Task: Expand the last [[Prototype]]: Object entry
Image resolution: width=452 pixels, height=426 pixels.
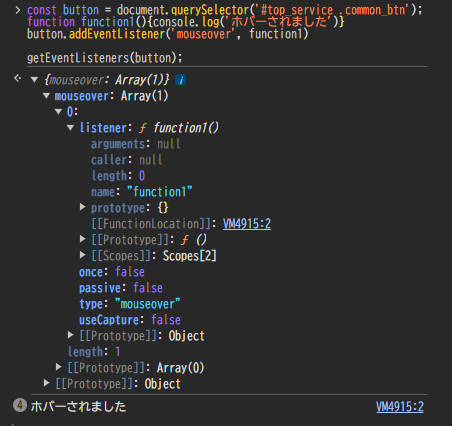Action: 47,383
